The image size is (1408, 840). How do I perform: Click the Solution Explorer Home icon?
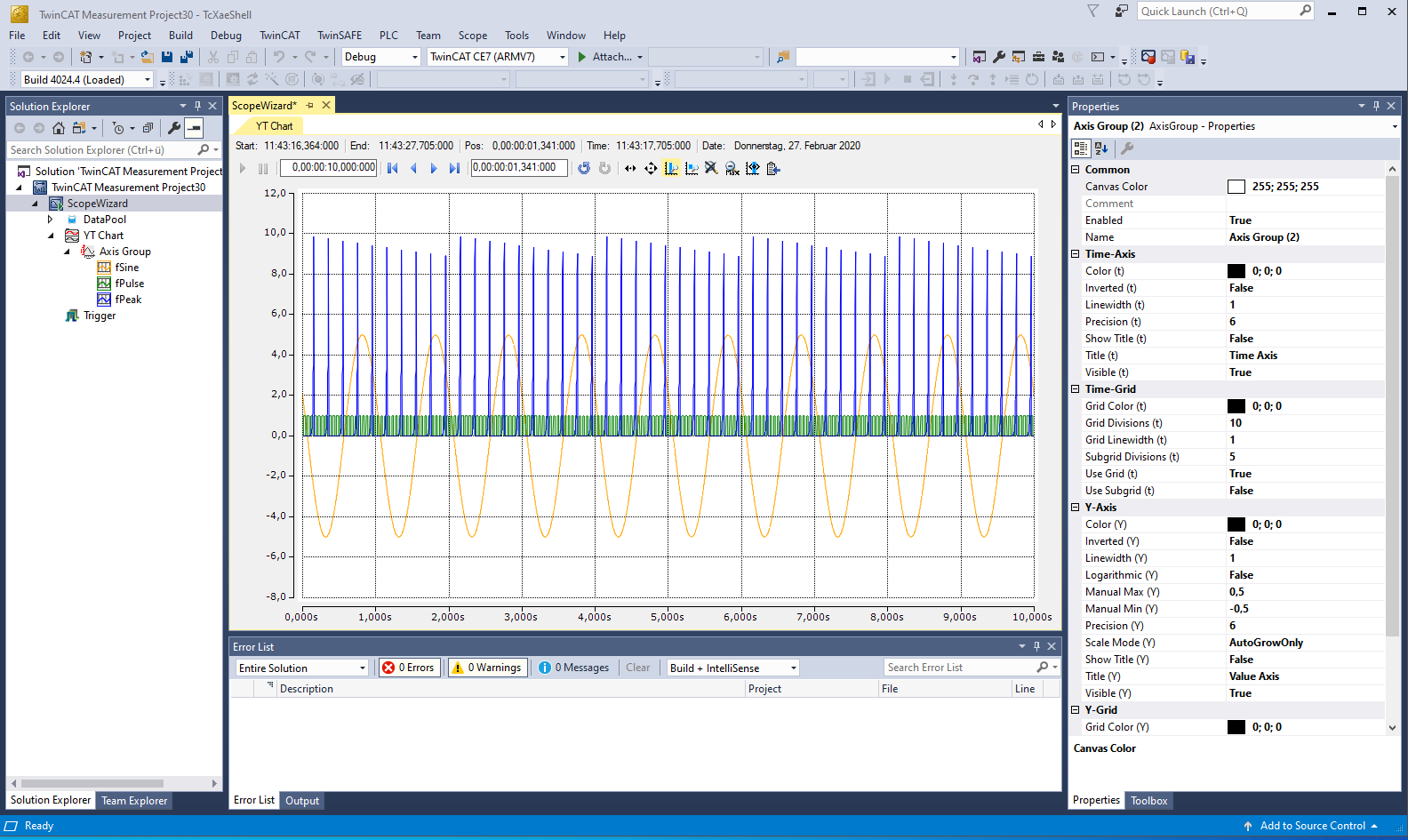click(x=59, y=128)
